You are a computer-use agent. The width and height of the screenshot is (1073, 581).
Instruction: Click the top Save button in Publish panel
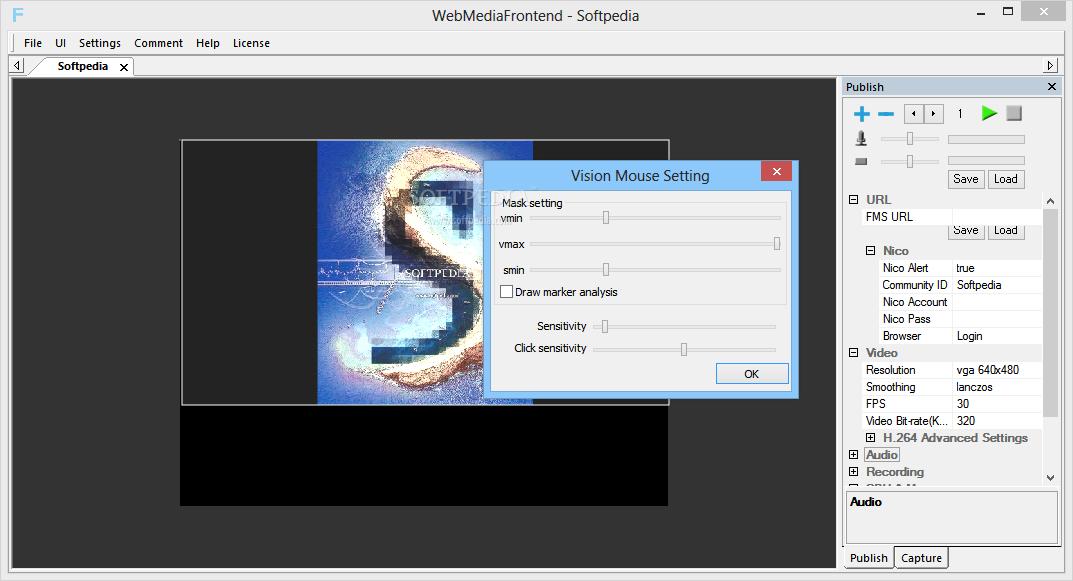coord(966,179)
